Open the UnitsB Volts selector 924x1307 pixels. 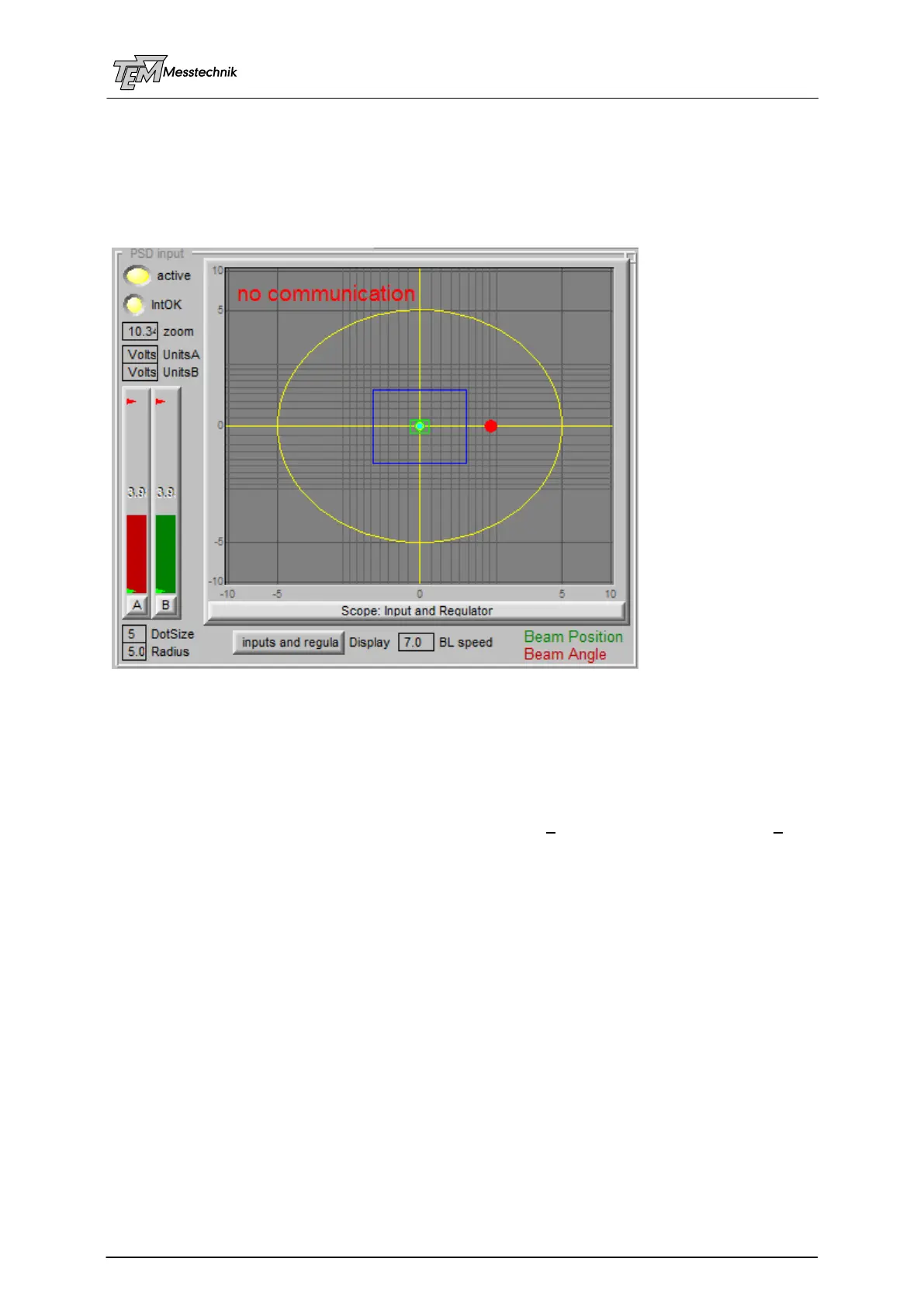(x=140, y=373)
